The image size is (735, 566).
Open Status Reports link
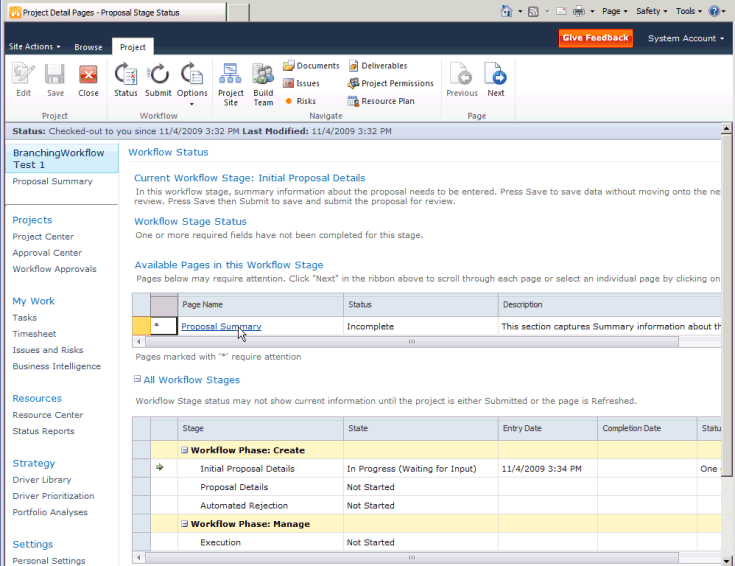click(43, 431)
